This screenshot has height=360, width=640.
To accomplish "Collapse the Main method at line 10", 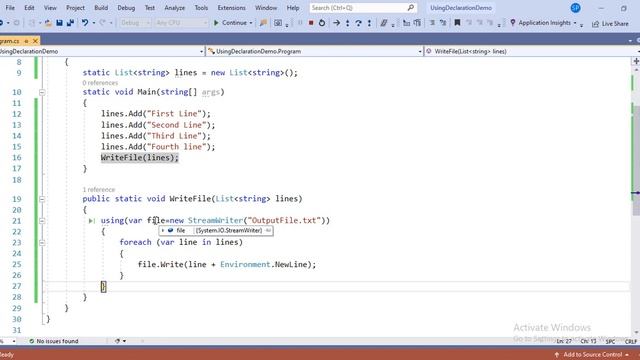I will coord(42,93).
